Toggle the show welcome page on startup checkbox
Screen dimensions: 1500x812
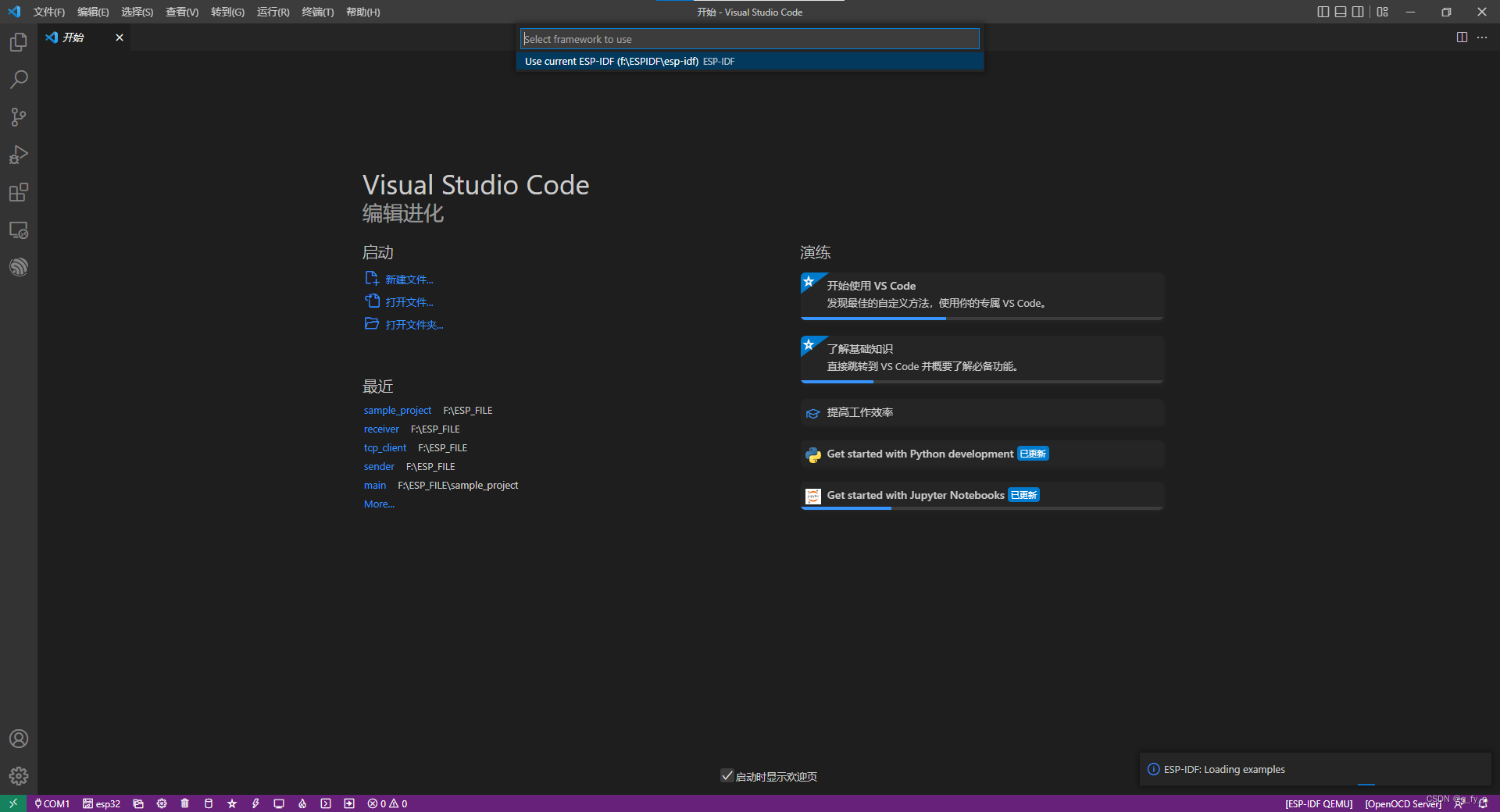[x=727, y=776]
